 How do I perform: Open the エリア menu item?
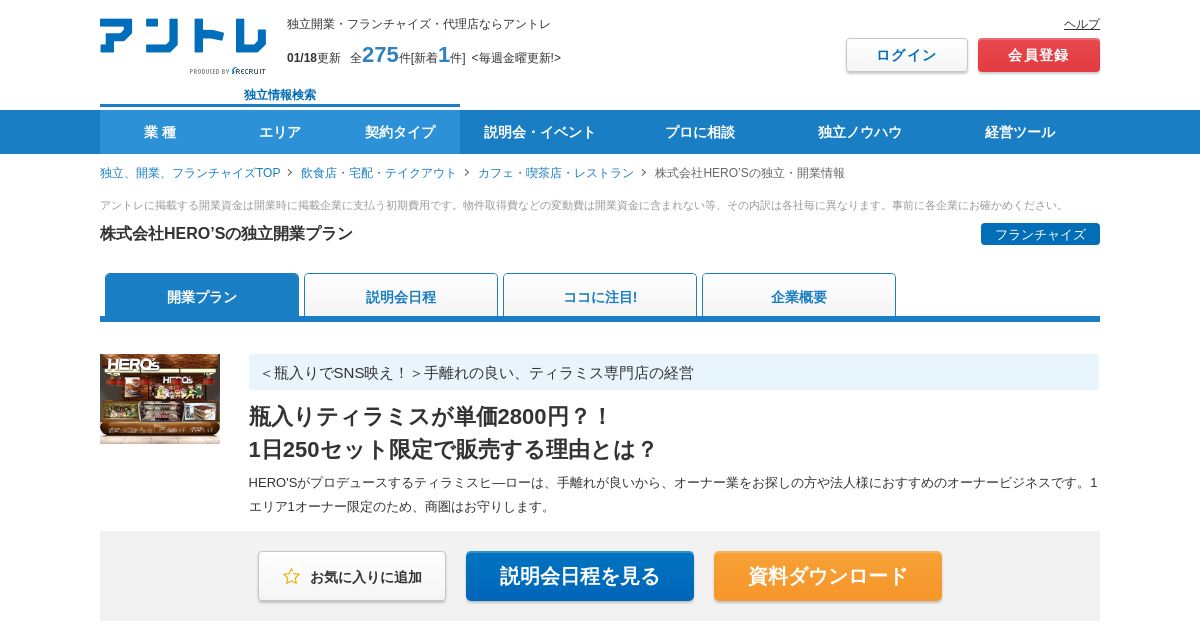click(x=280, y=132)
